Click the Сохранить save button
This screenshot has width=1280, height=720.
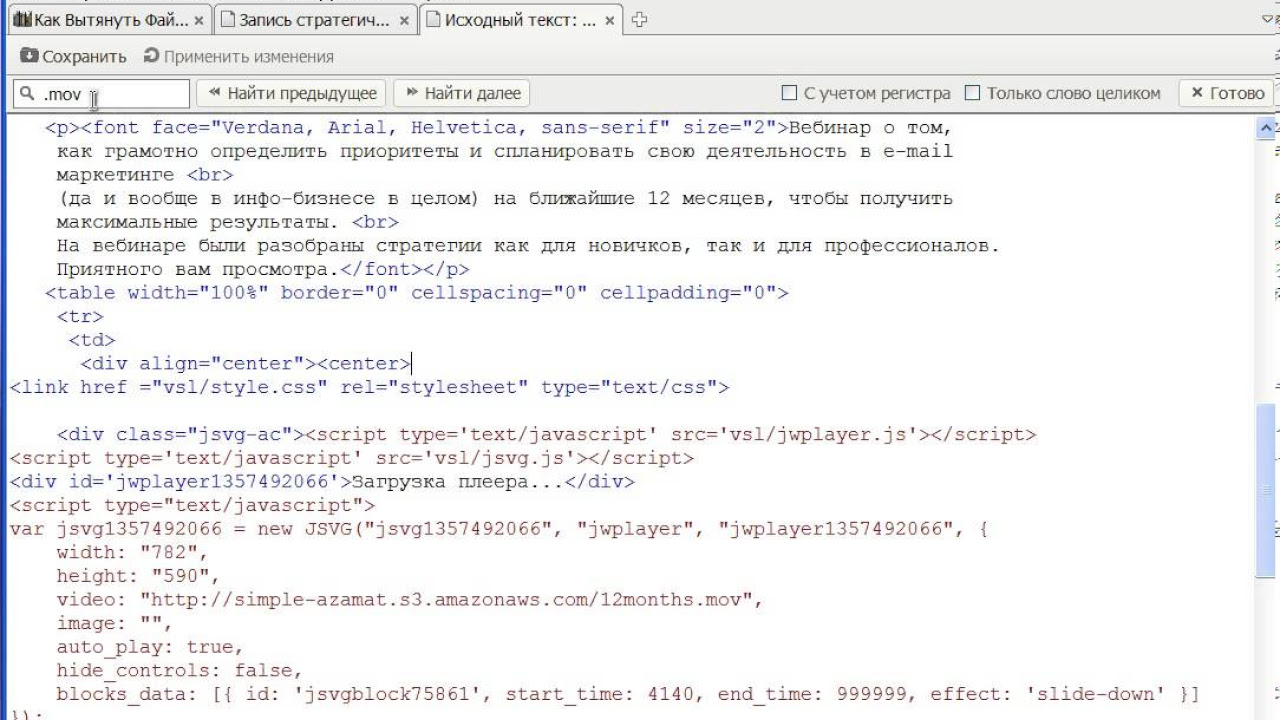74,57
